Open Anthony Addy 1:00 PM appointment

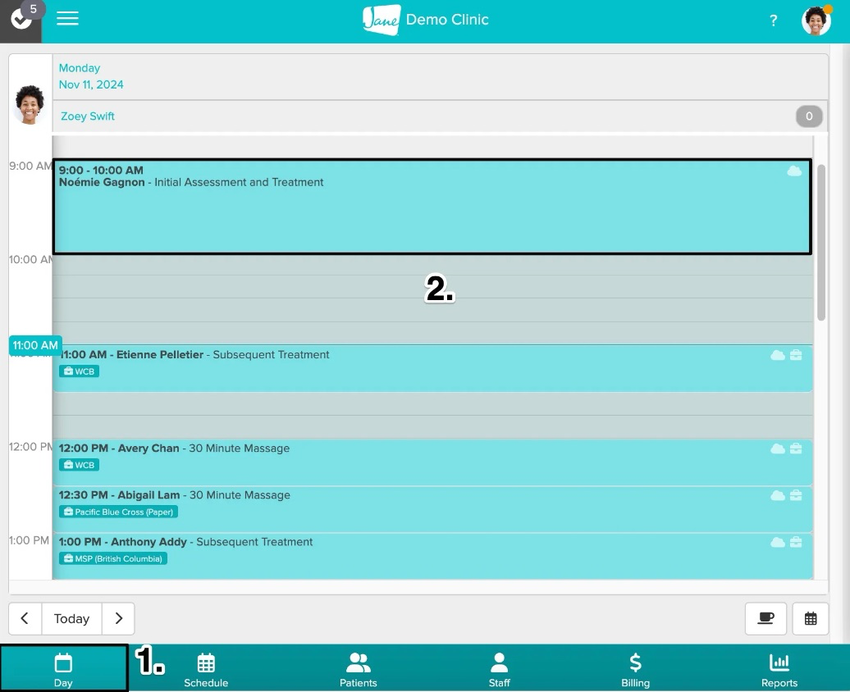pyautogui.click(x=432, y=556)
